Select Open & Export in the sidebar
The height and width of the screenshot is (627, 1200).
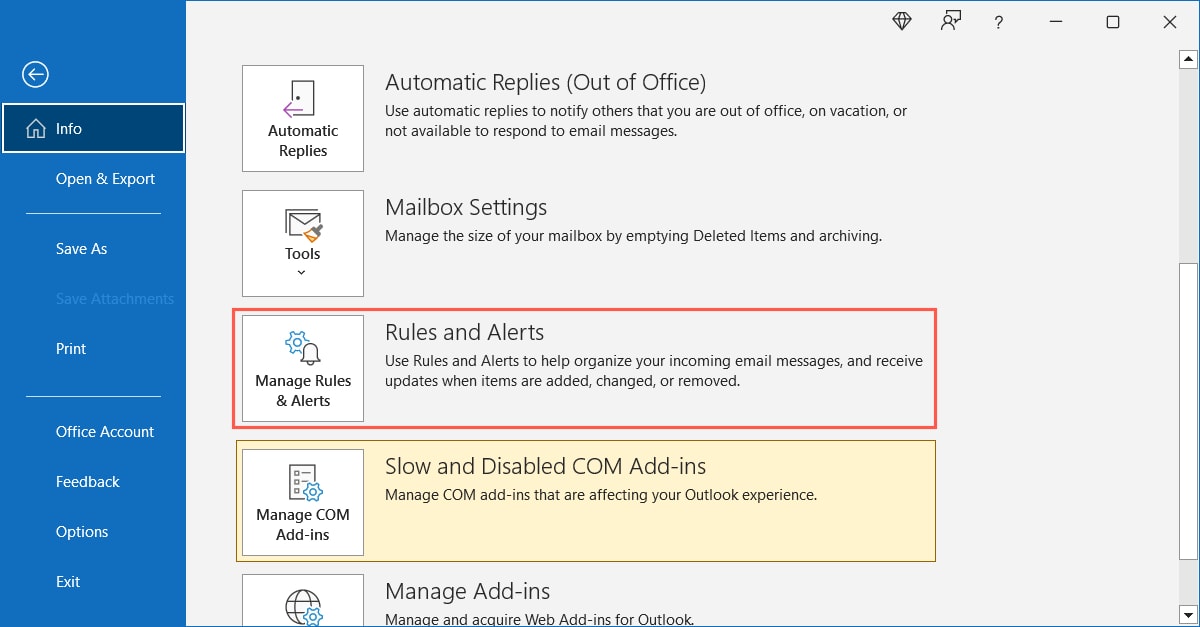(105, 178)
